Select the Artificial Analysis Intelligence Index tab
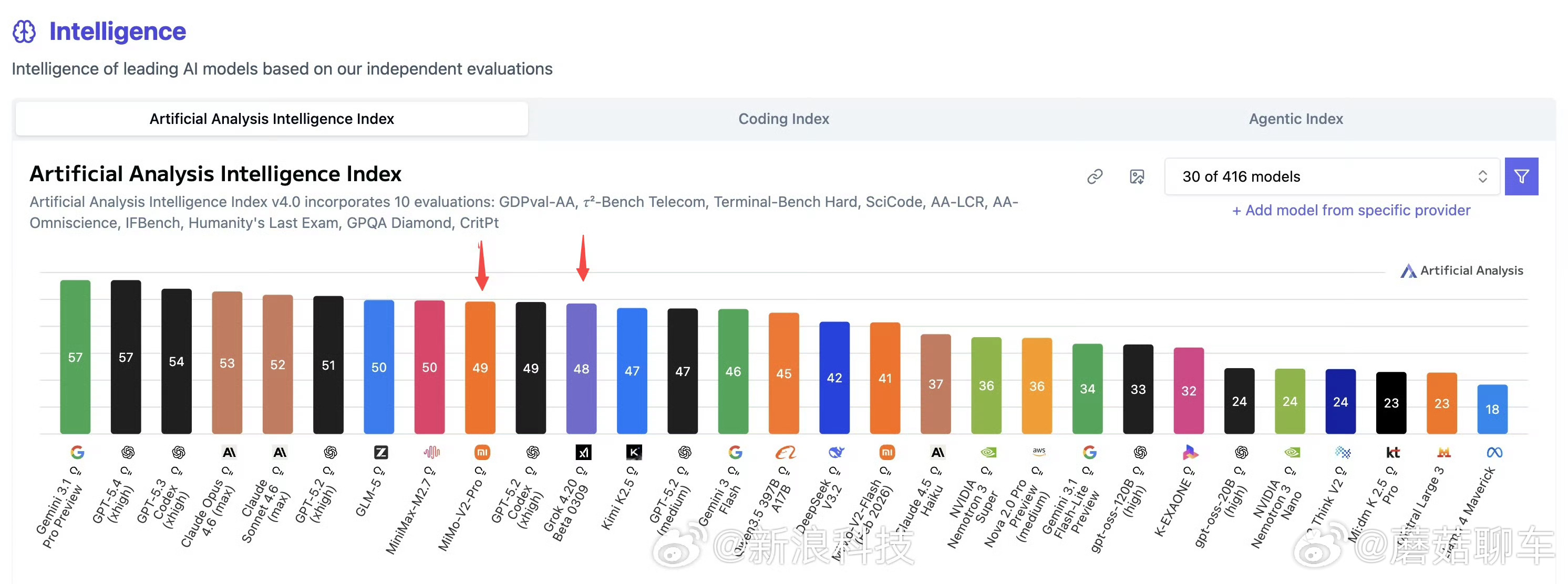Screen dimensions: 1568x584 tap(272, 119)
